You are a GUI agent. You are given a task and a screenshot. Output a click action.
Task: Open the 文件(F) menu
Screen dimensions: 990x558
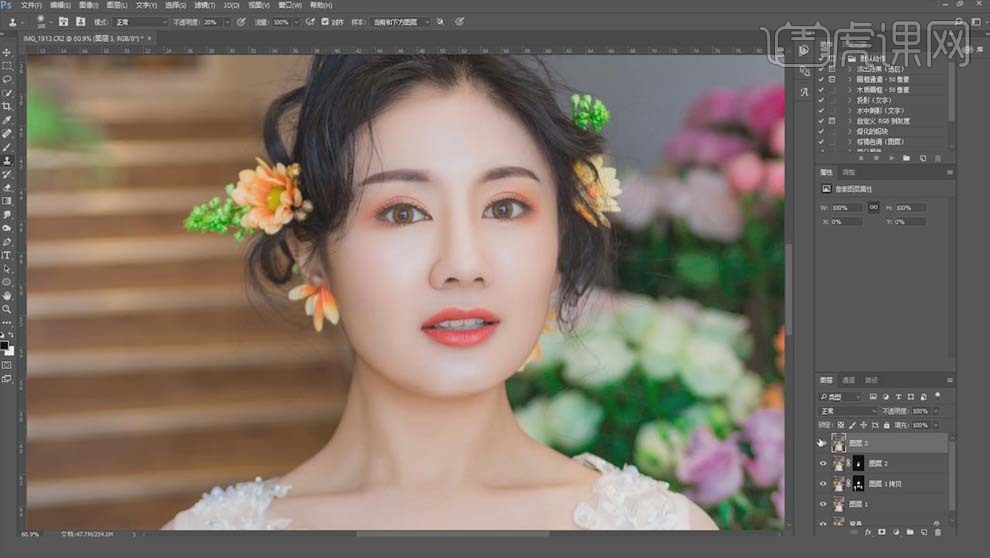tap(31, 5)
